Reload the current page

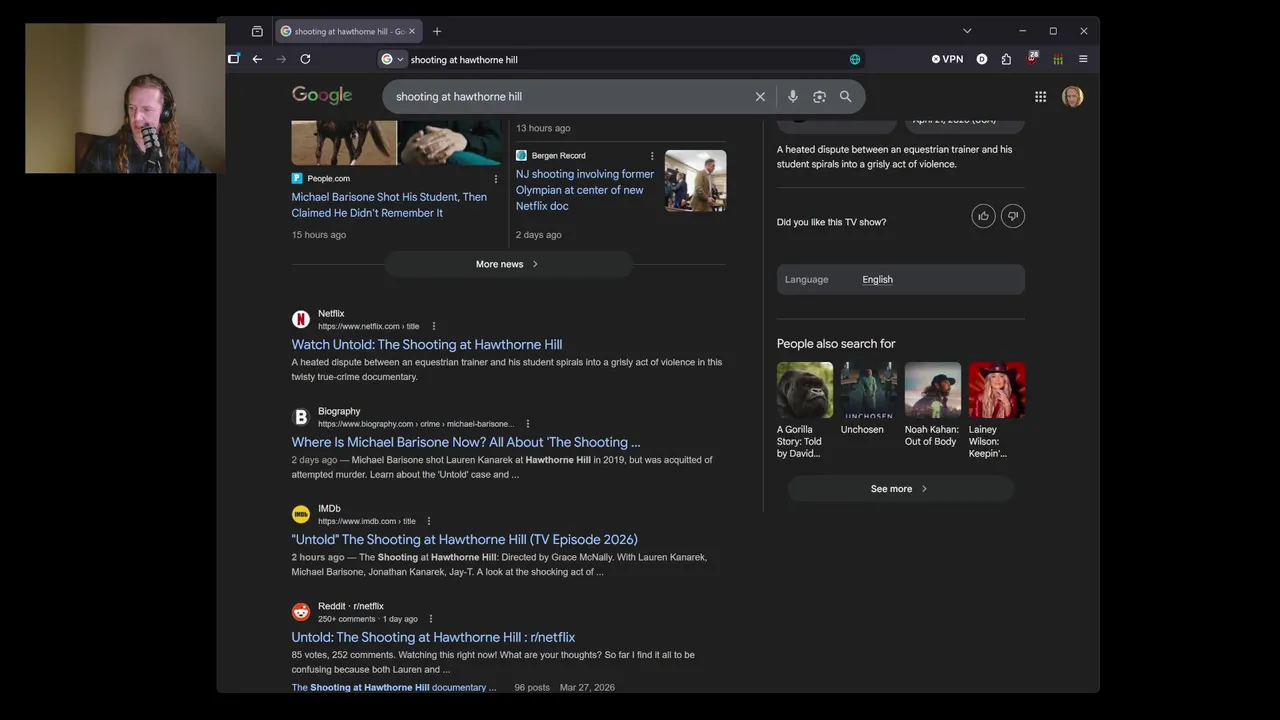pyautogui.click(x=305, y=59)
